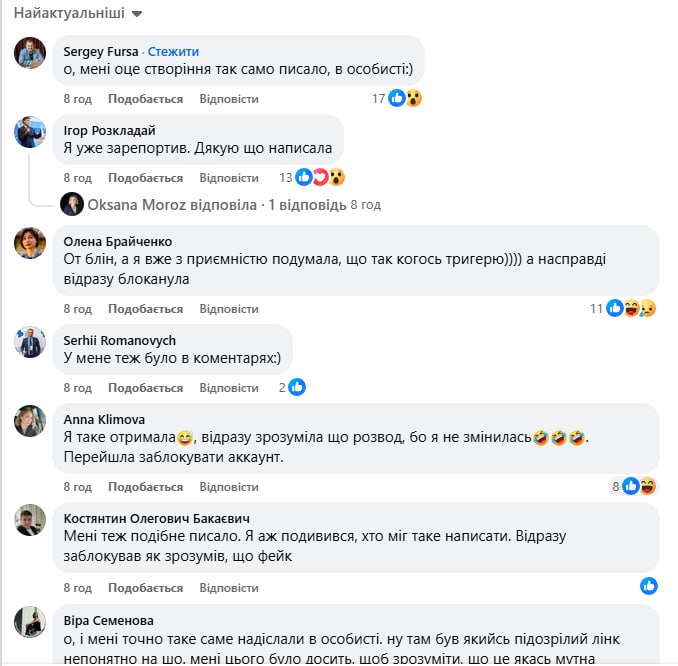This screenshot has height=666, width=678.
Task: Click Oksana Moroz's small avatar
Action: (x=72, y=204)
